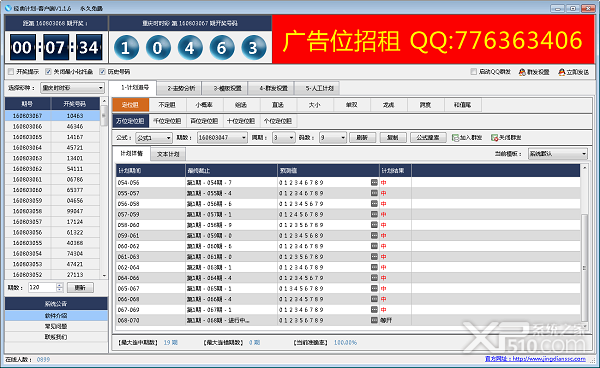Click the 期数 120 input field
Screen dimensions: 600x368
pyautogui.click(x=42, y=288)
